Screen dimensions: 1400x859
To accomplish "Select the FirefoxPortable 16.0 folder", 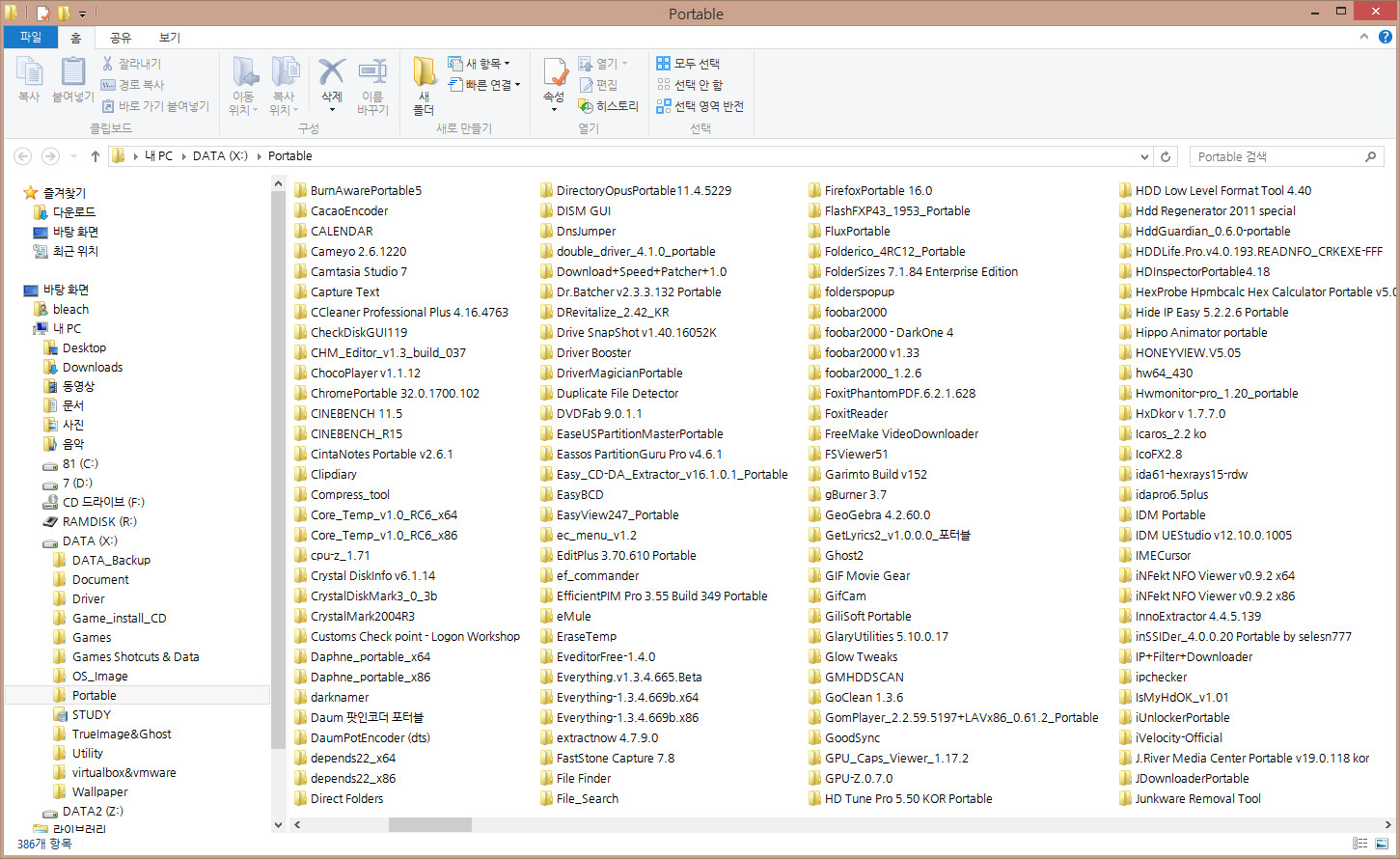I will pos(878,190).
